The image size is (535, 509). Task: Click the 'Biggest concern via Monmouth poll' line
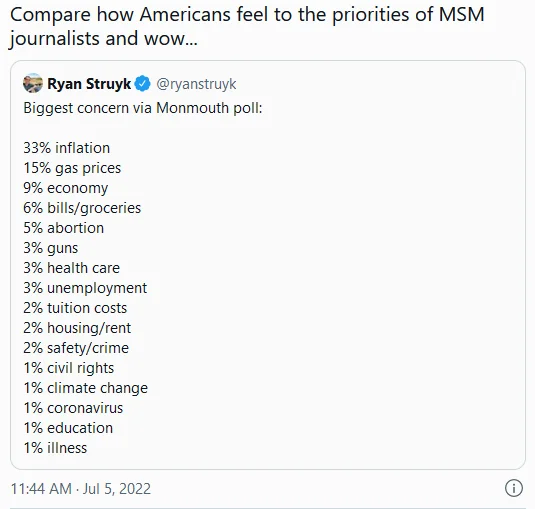143,108
